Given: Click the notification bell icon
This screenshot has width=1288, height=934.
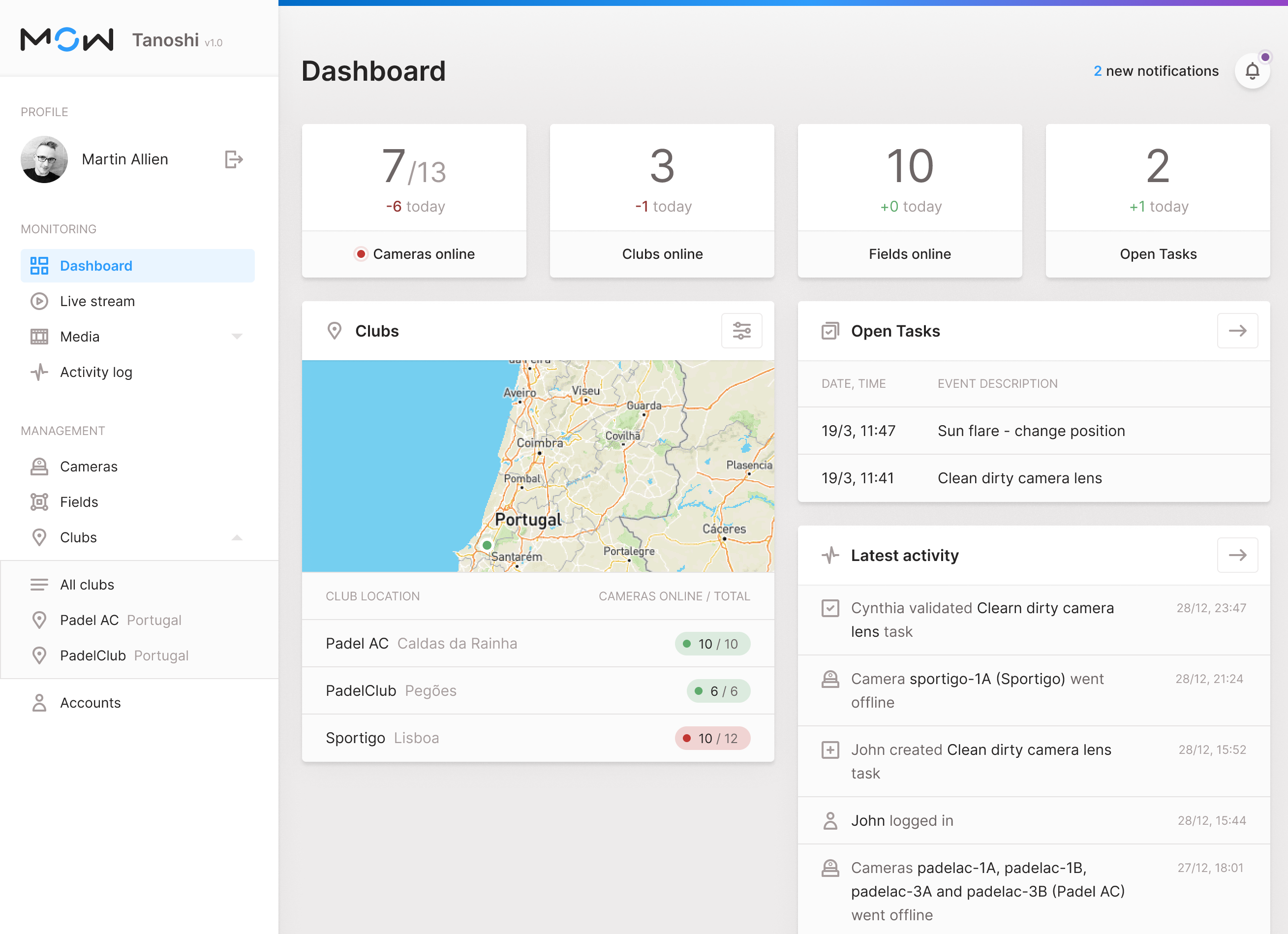Looking at the screenshot, I should coord(1252,71).
